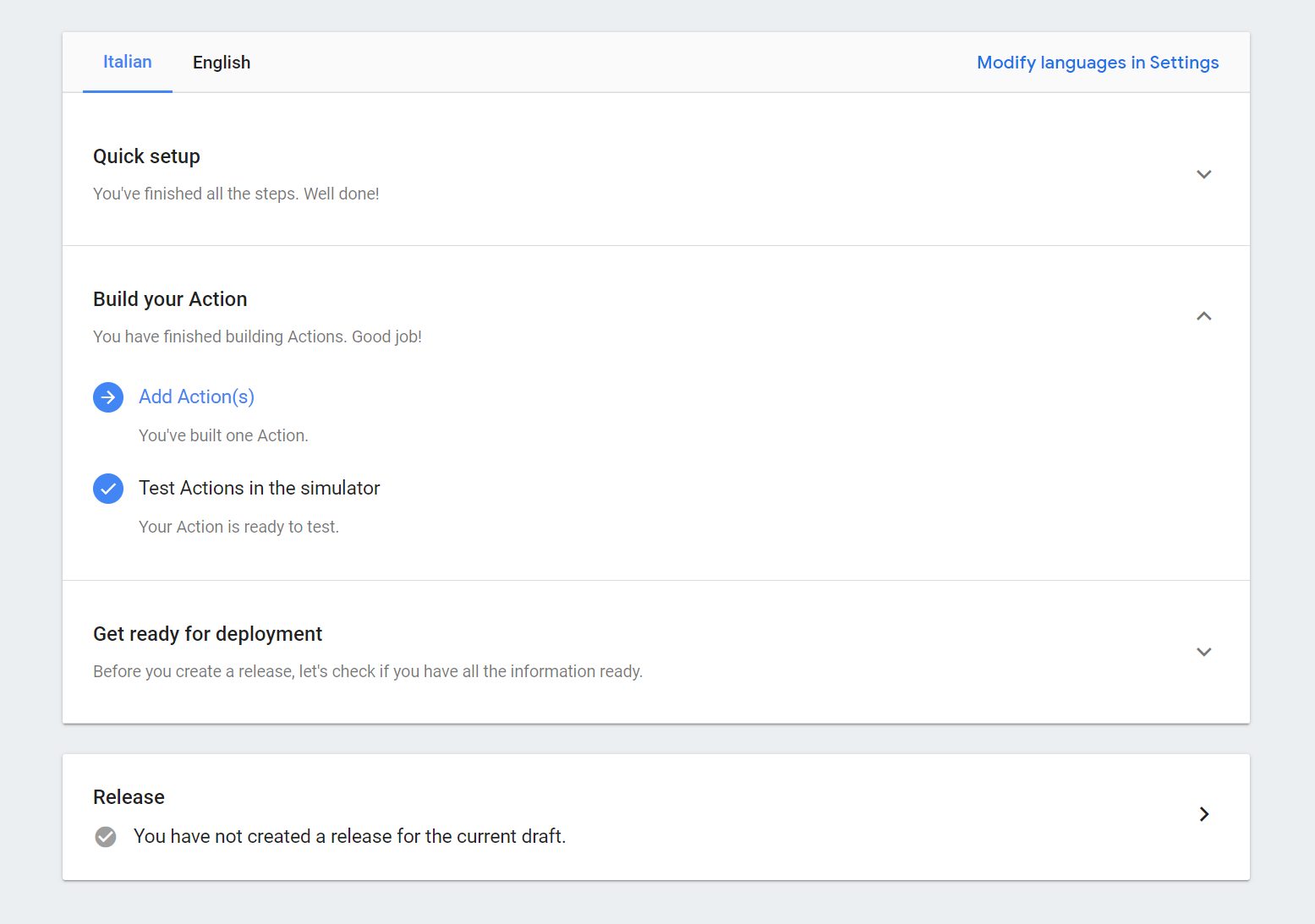Image resolution: width=1315 pixels, height=924 pixels.
Task: Click the Release card heading
Action: 129,797
